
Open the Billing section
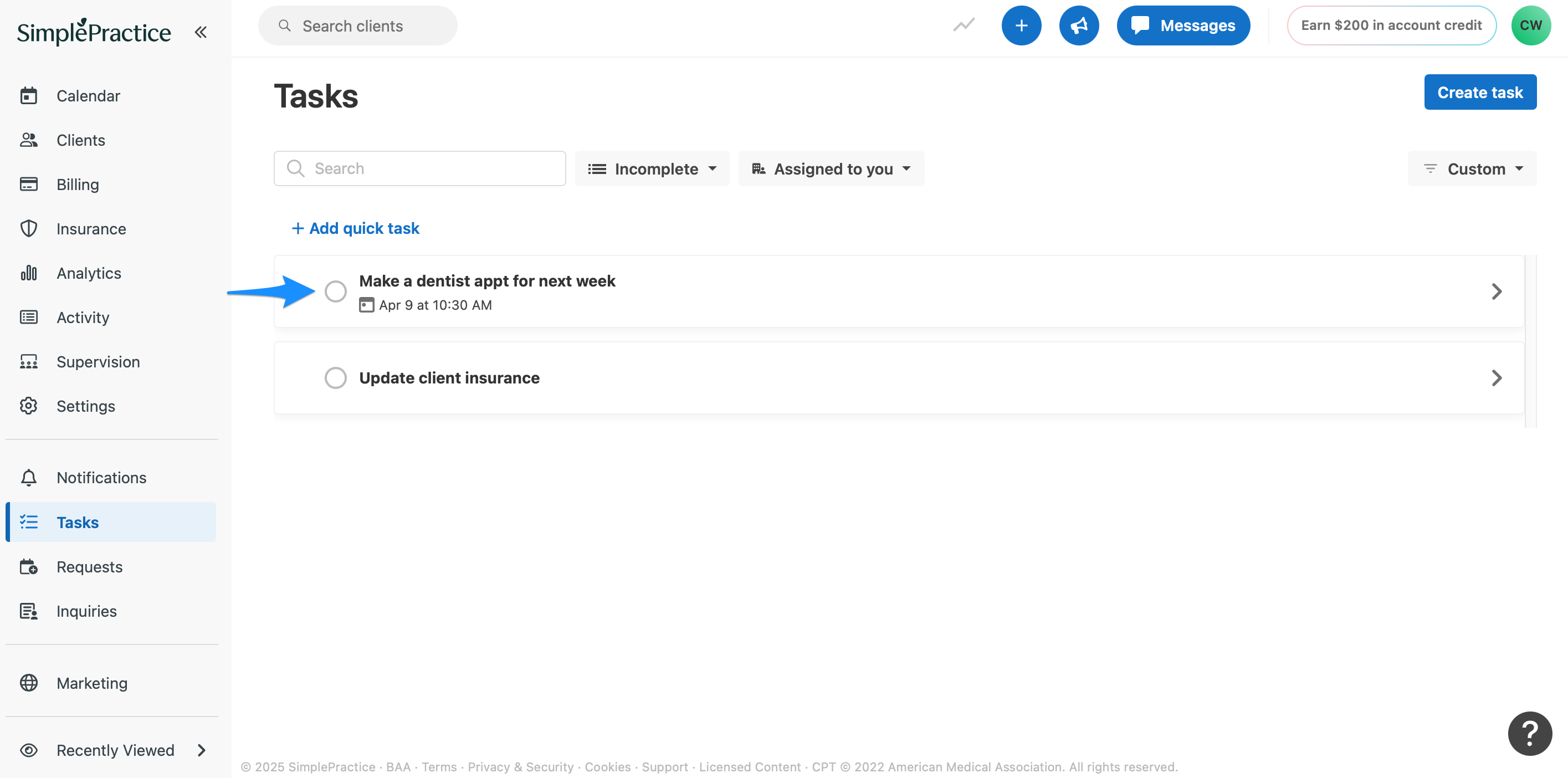(78, 185)
